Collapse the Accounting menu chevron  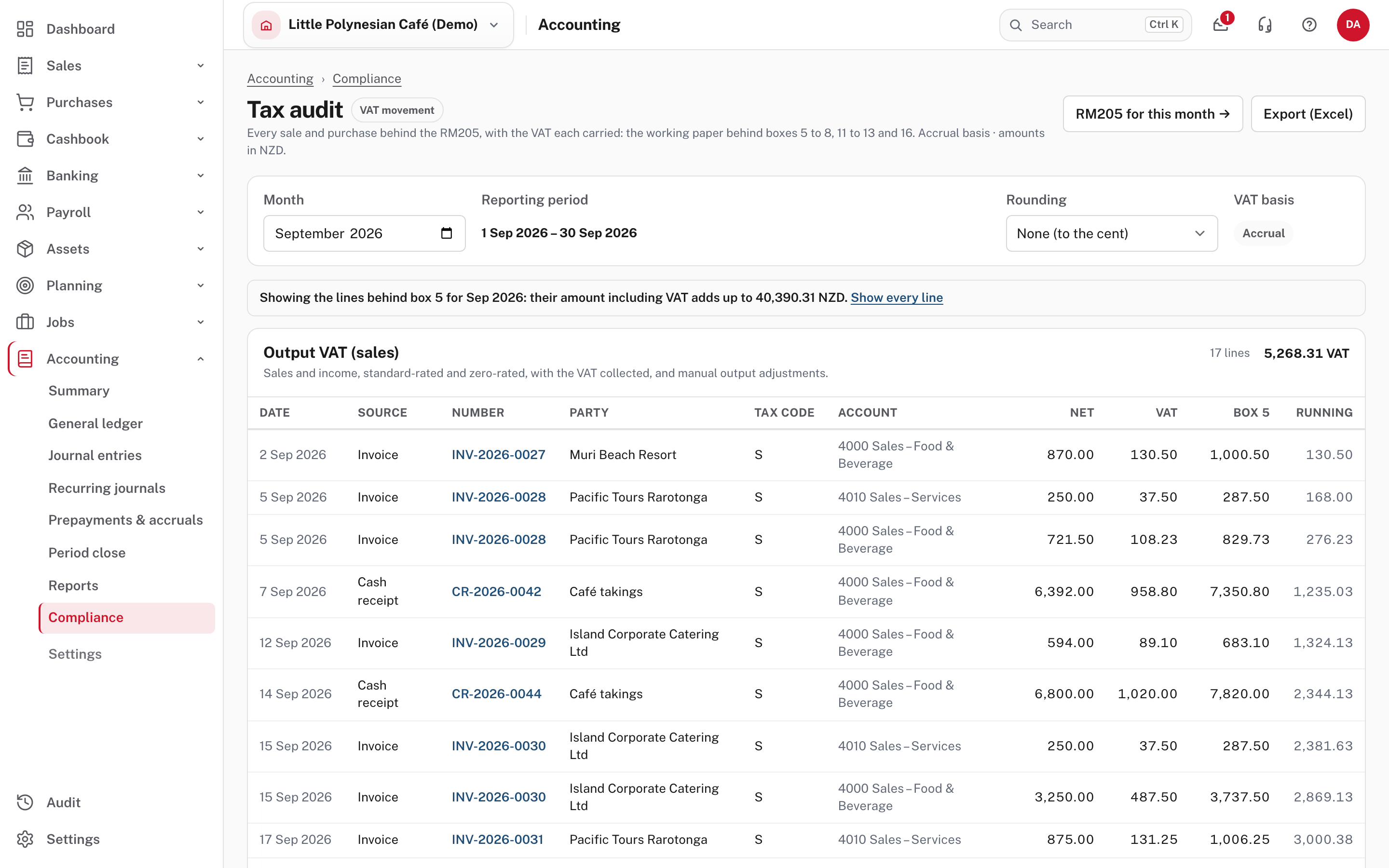click(200, 359)
